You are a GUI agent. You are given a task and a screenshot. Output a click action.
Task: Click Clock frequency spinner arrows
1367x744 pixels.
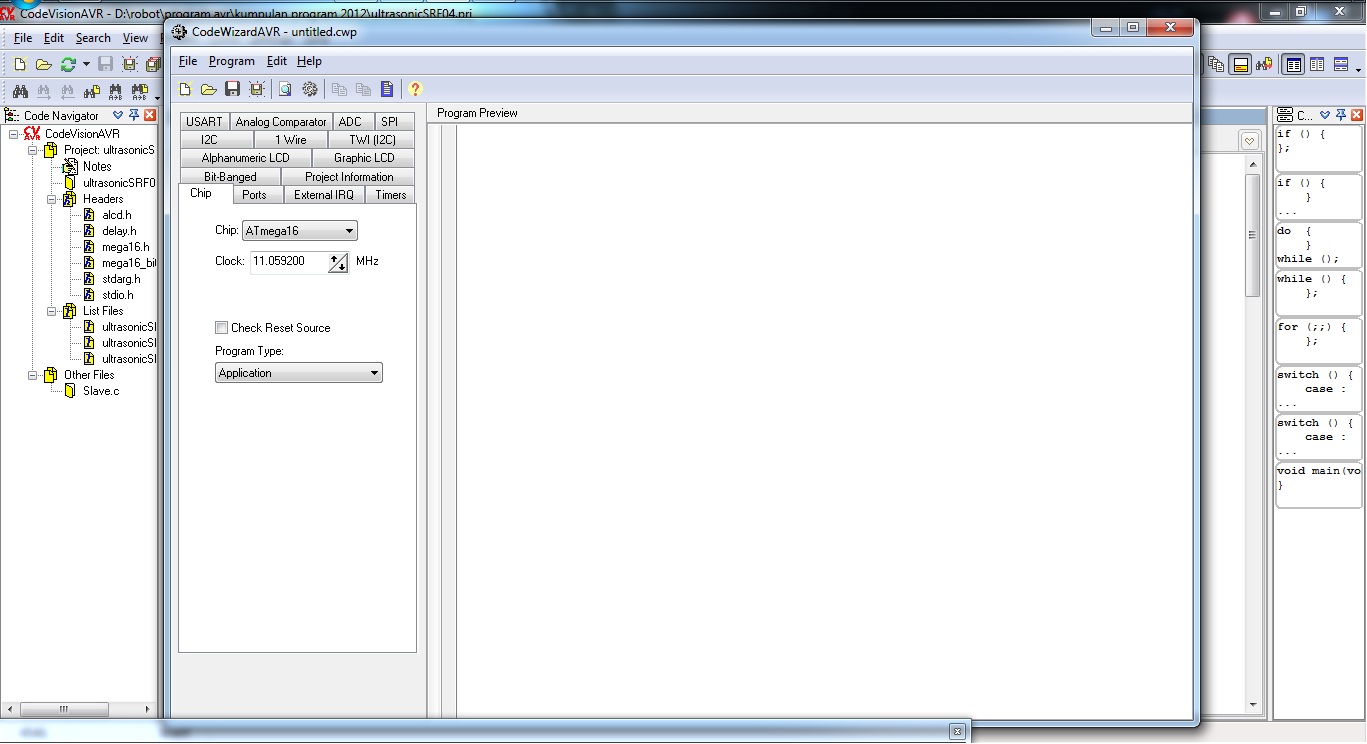pyautogui.click(x=338, y=263)
